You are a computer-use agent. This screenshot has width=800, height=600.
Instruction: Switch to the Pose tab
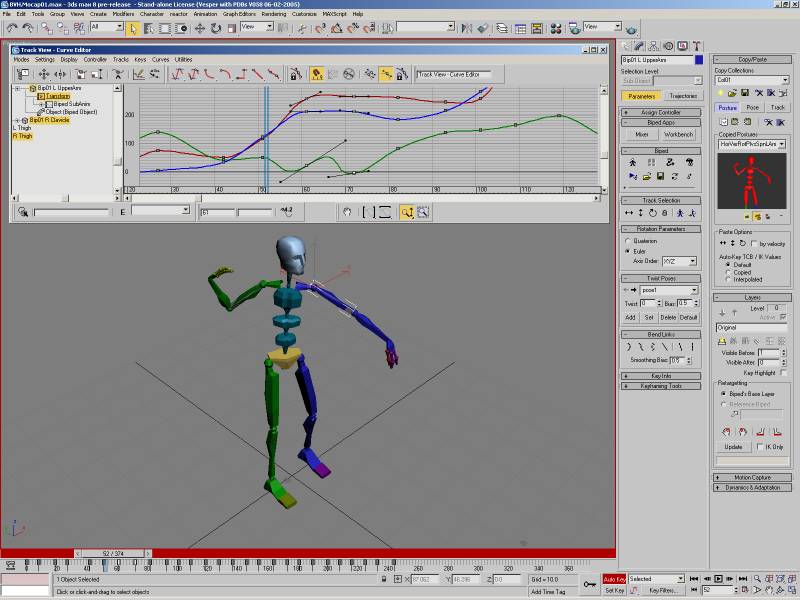coord(752,107)
